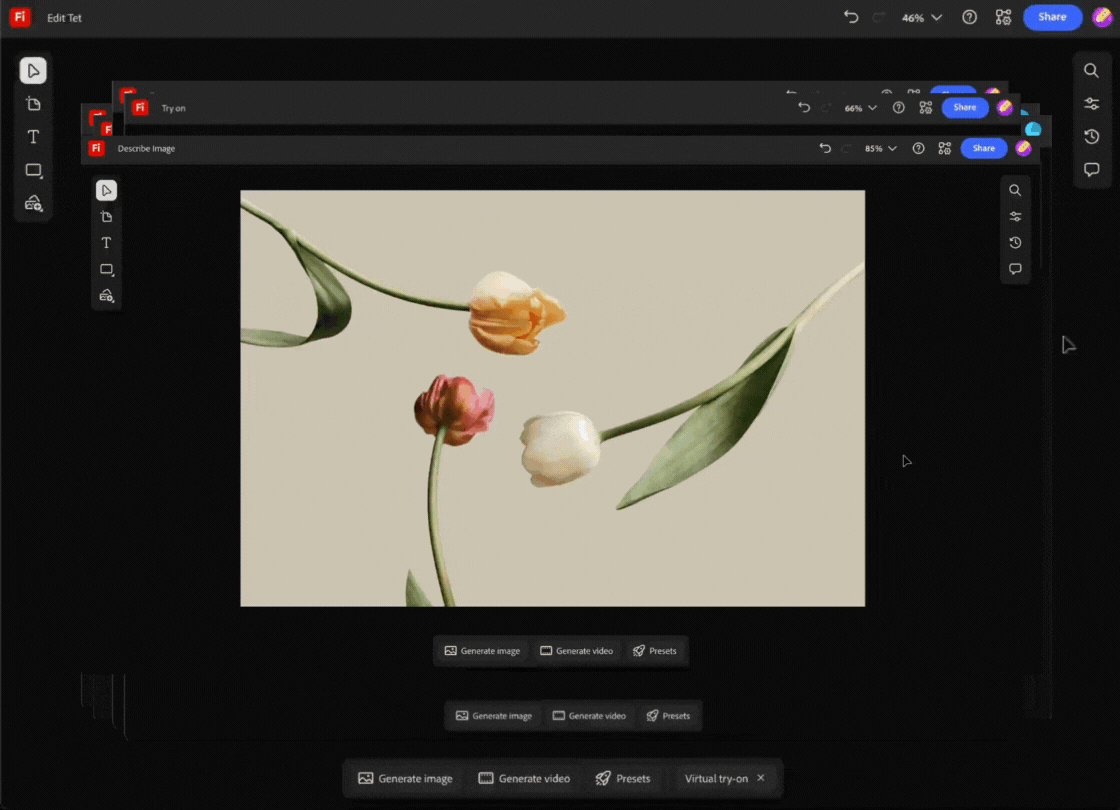
Task: Open the 66% zoom dropdown in Try on window
Action: tap(860, 108)
